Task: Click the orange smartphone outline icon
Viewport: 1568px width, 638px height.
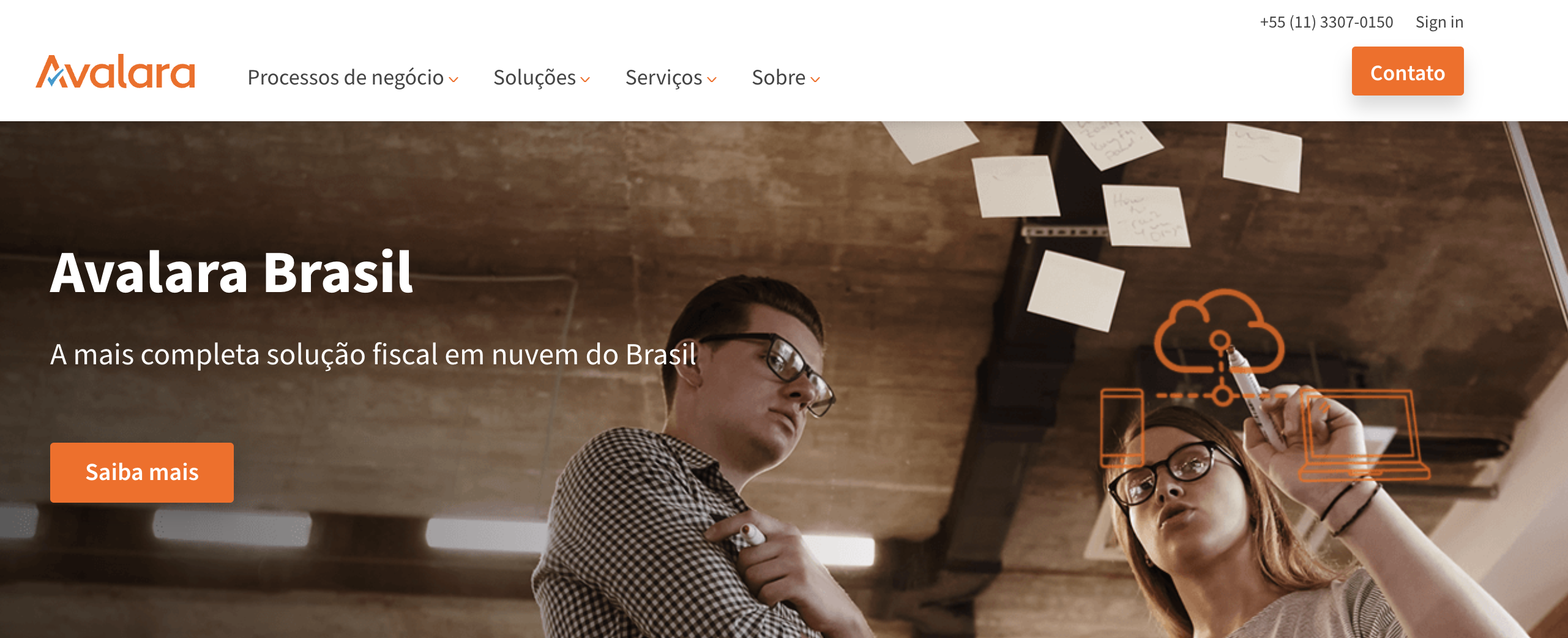Action: (x=1122, y=428)
